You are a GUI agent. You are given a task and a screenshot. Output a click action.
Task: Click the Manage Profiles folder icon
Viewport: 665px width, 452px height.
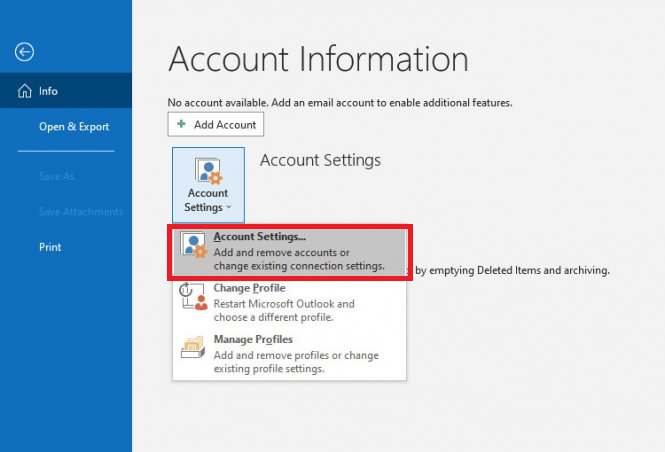tap(192, 346)
